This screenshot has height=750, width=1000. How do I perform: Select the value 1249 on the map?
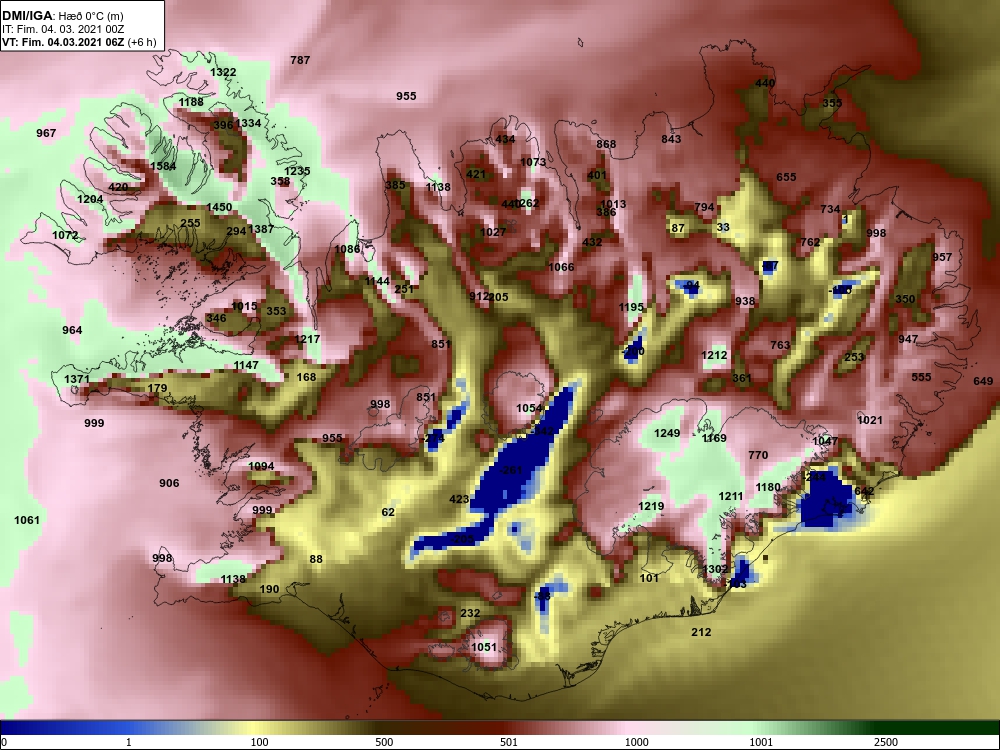[x=667, y=433]
